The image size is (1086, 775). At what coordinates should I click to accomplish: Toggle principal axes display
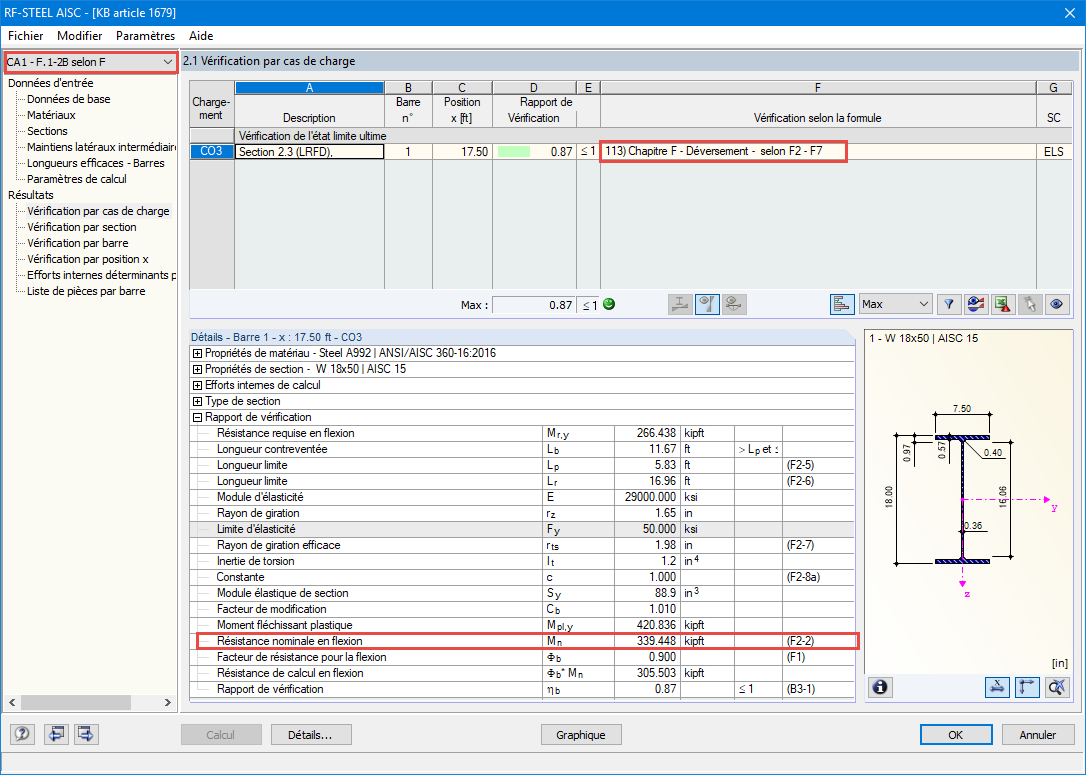[x=1027, y=687]
